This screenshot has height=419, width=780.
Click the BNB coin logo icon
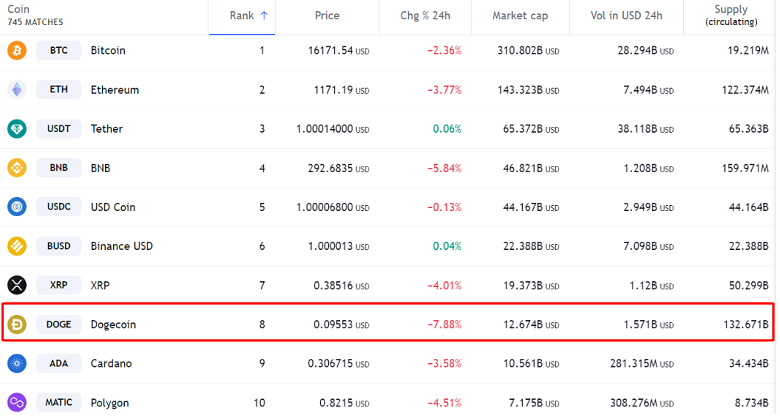pos(16,168)
